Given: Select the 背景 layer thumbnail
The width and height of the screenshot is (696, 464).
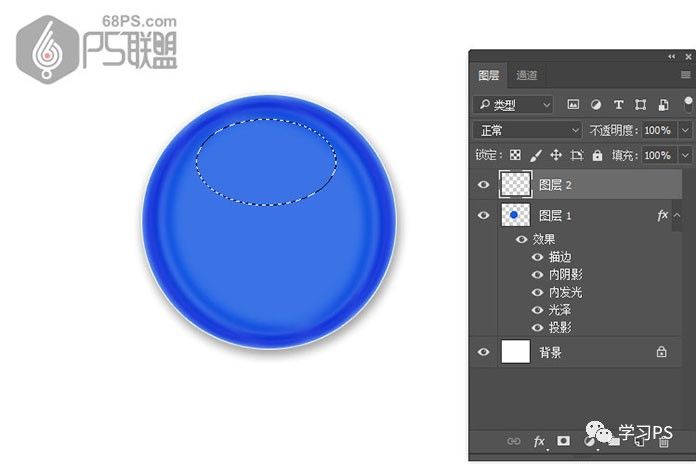Looking at the screenshot, I should click(x=516, y=351).
